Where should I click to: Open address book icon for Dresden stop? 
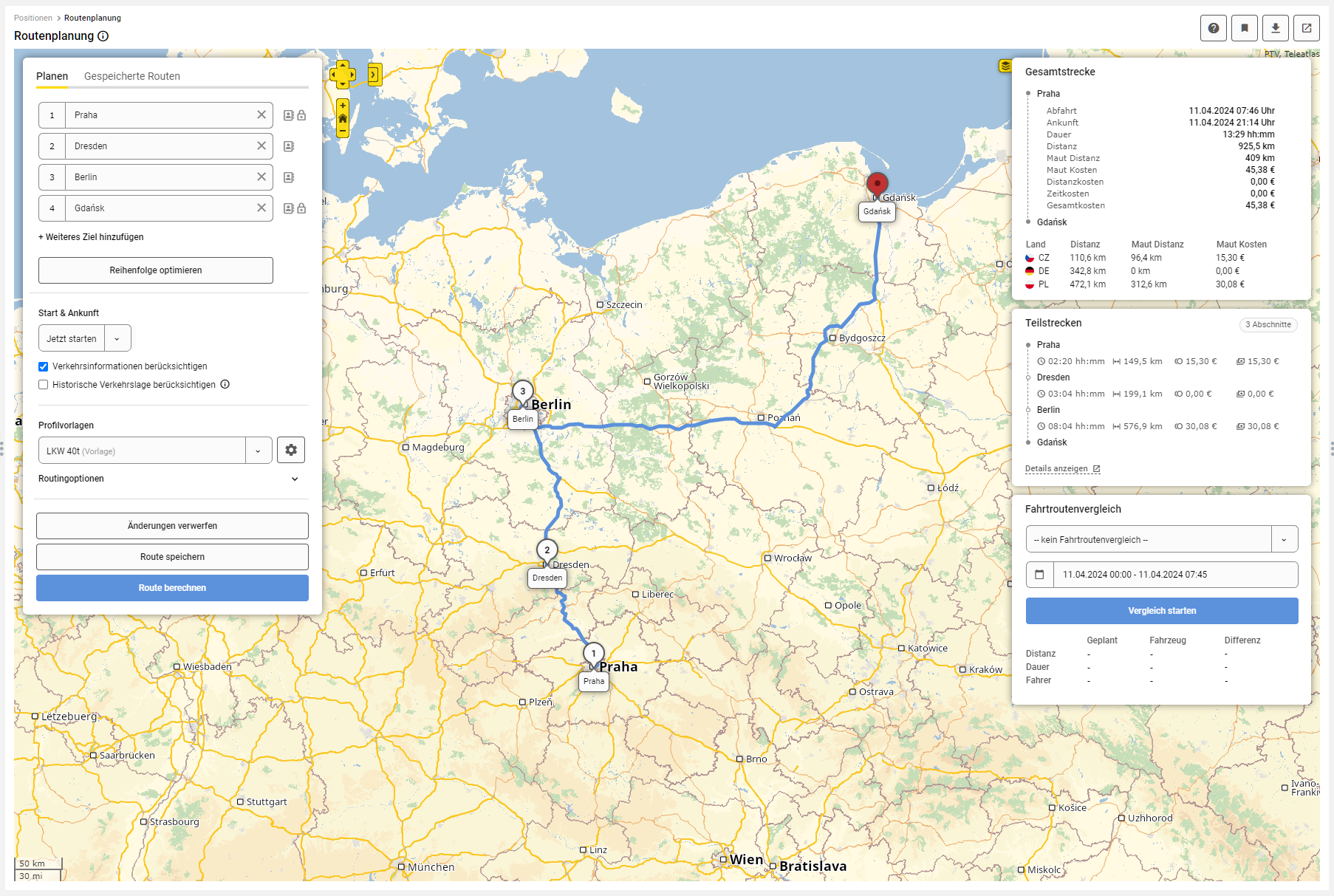click(289, 146)
